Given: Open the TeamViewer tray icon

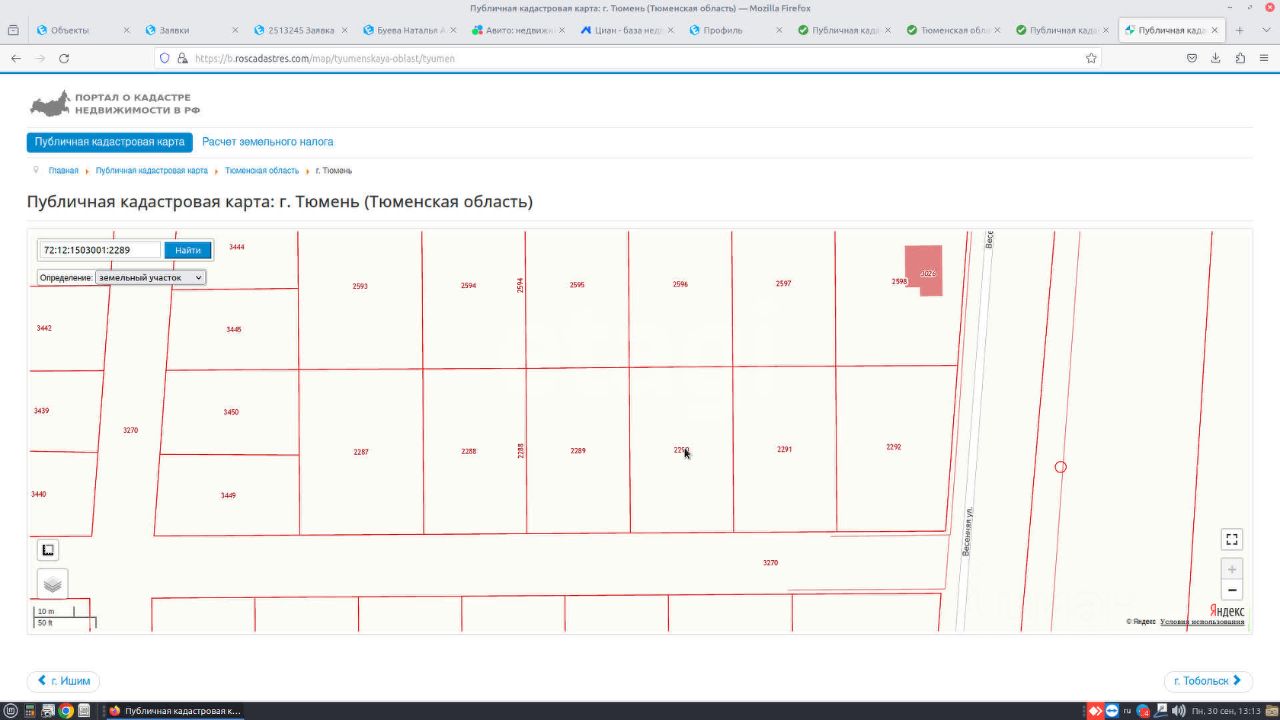Looking at the screenshot, I should click(1112, 711).
